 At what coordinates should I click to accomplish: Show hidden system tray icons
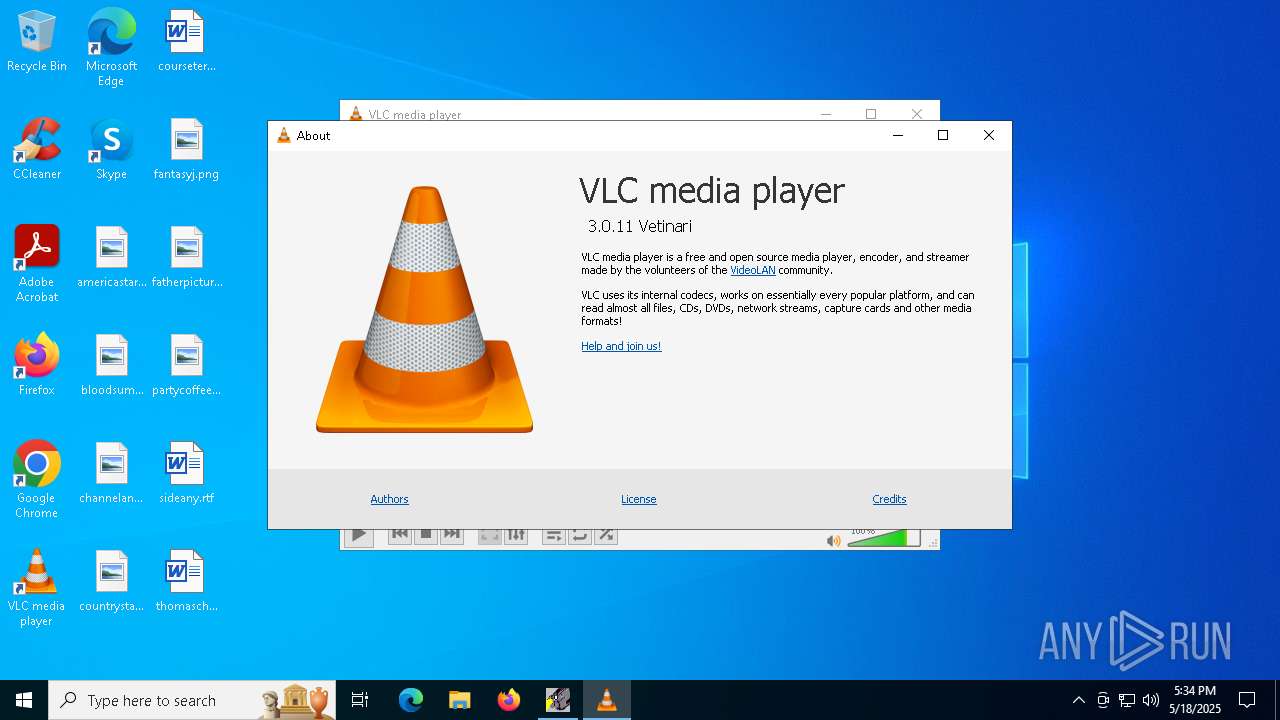(x=1078, y=700)
